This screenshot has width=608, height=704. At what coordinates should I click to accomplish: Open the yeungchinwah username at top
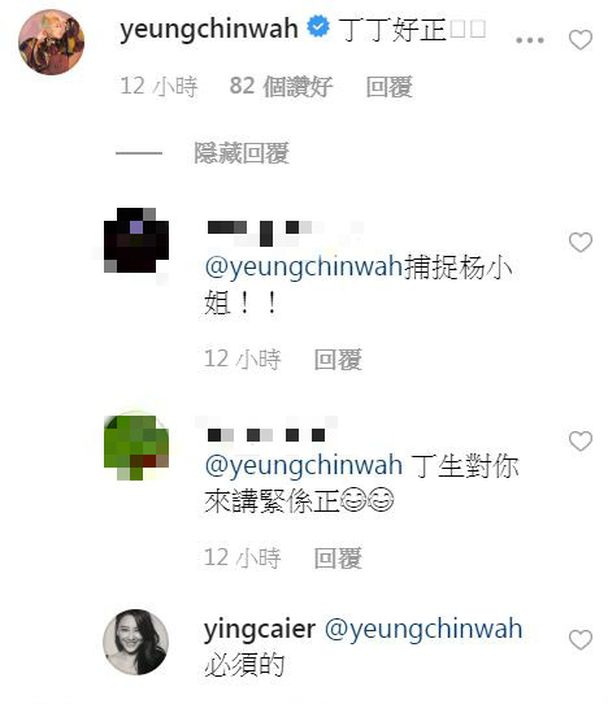coord(209,29)
